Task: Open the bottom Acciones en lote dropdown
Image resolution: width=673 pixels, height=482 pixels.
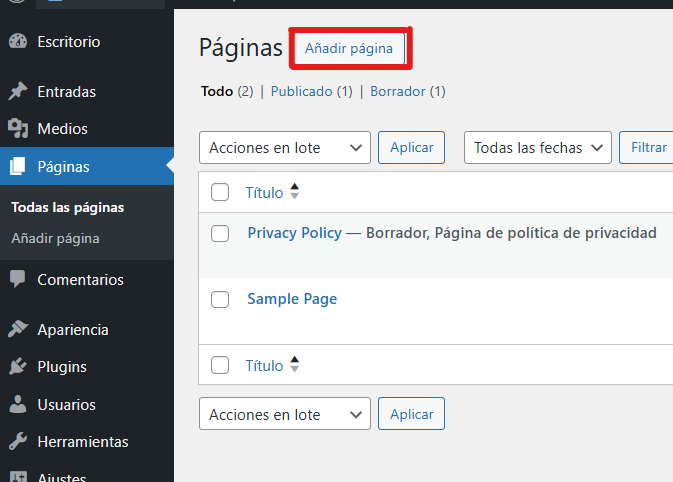Action: (x=285, y=413)
